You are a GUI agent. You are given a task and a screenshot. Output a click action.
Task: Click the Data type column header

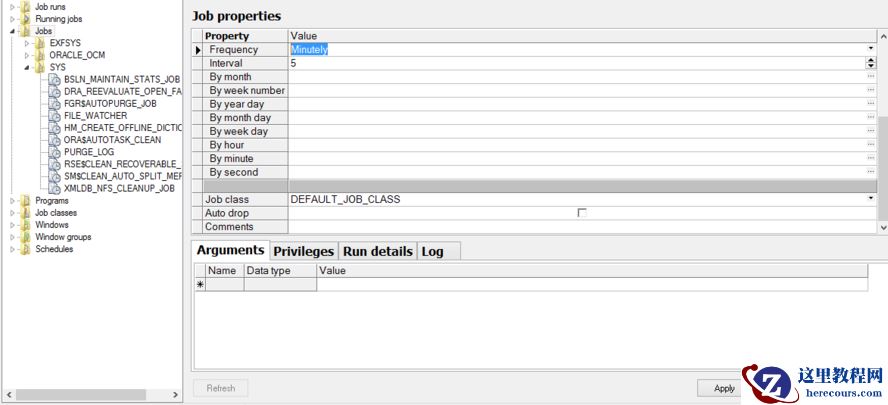tap(280, 271)
